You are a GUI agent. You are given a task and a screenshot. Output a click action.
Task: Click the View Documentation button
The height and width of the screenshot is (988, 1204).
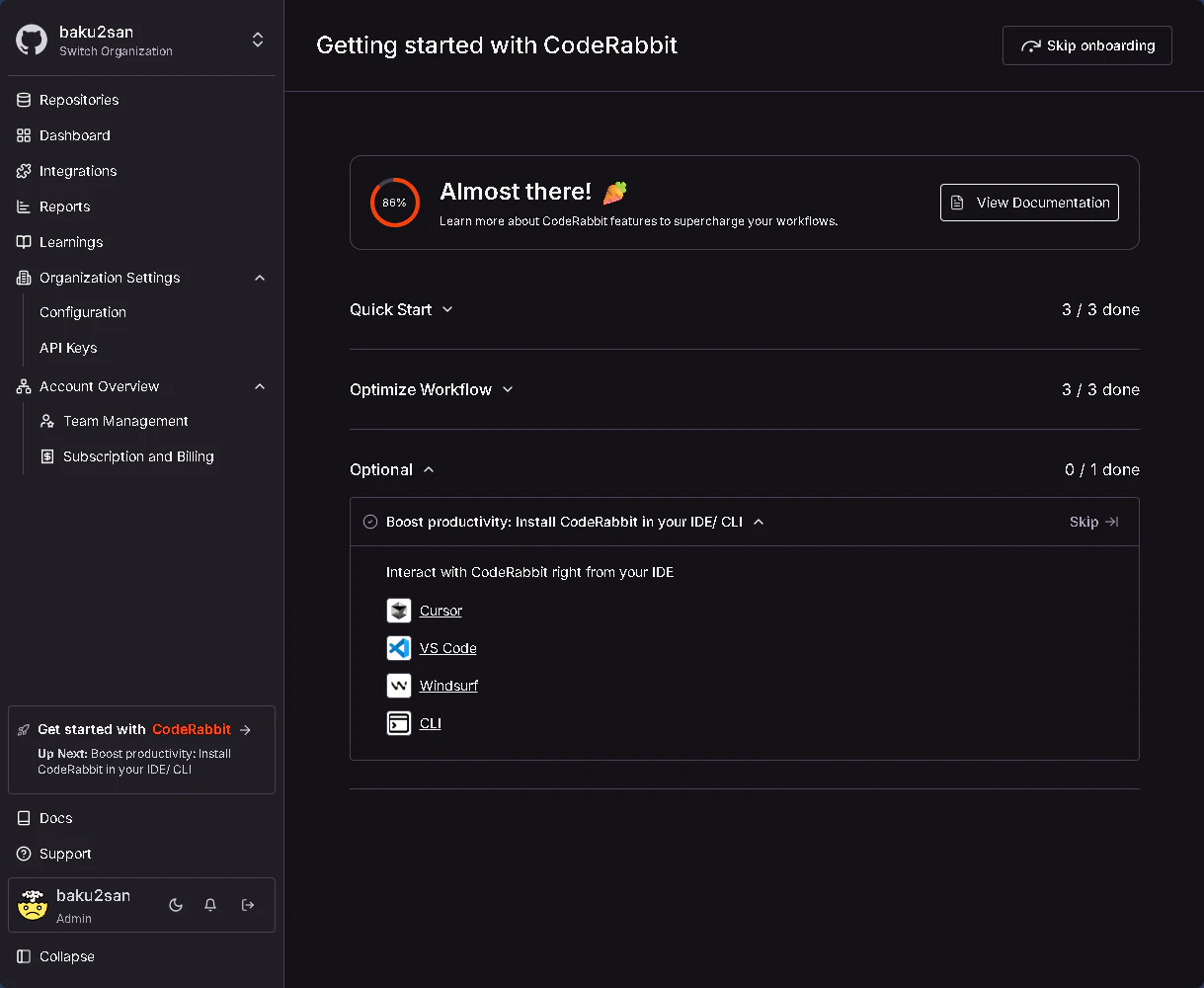point(1029,203)
